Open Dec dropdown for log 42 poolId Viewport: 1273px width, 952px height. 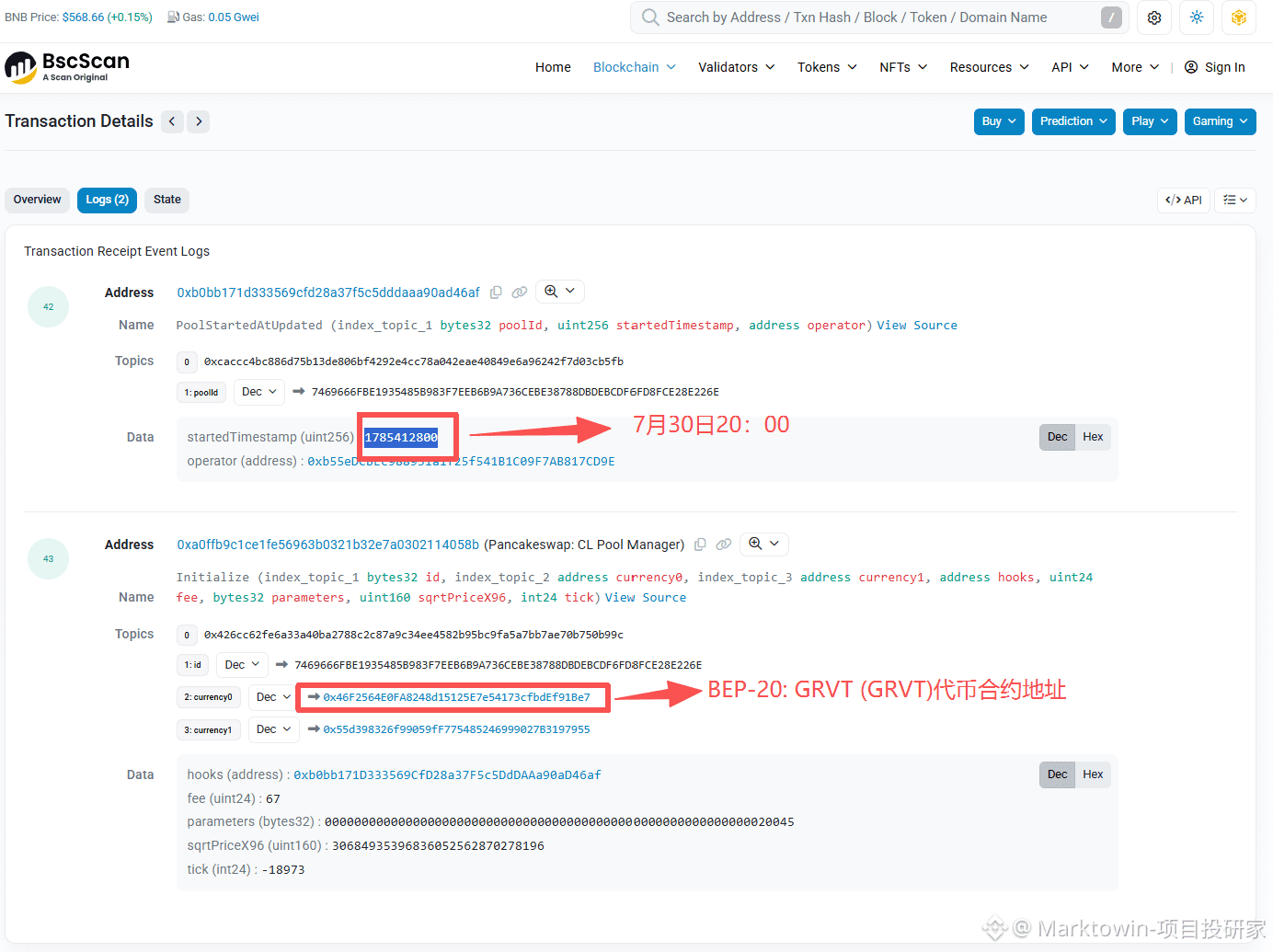click(x=259, y=392)
